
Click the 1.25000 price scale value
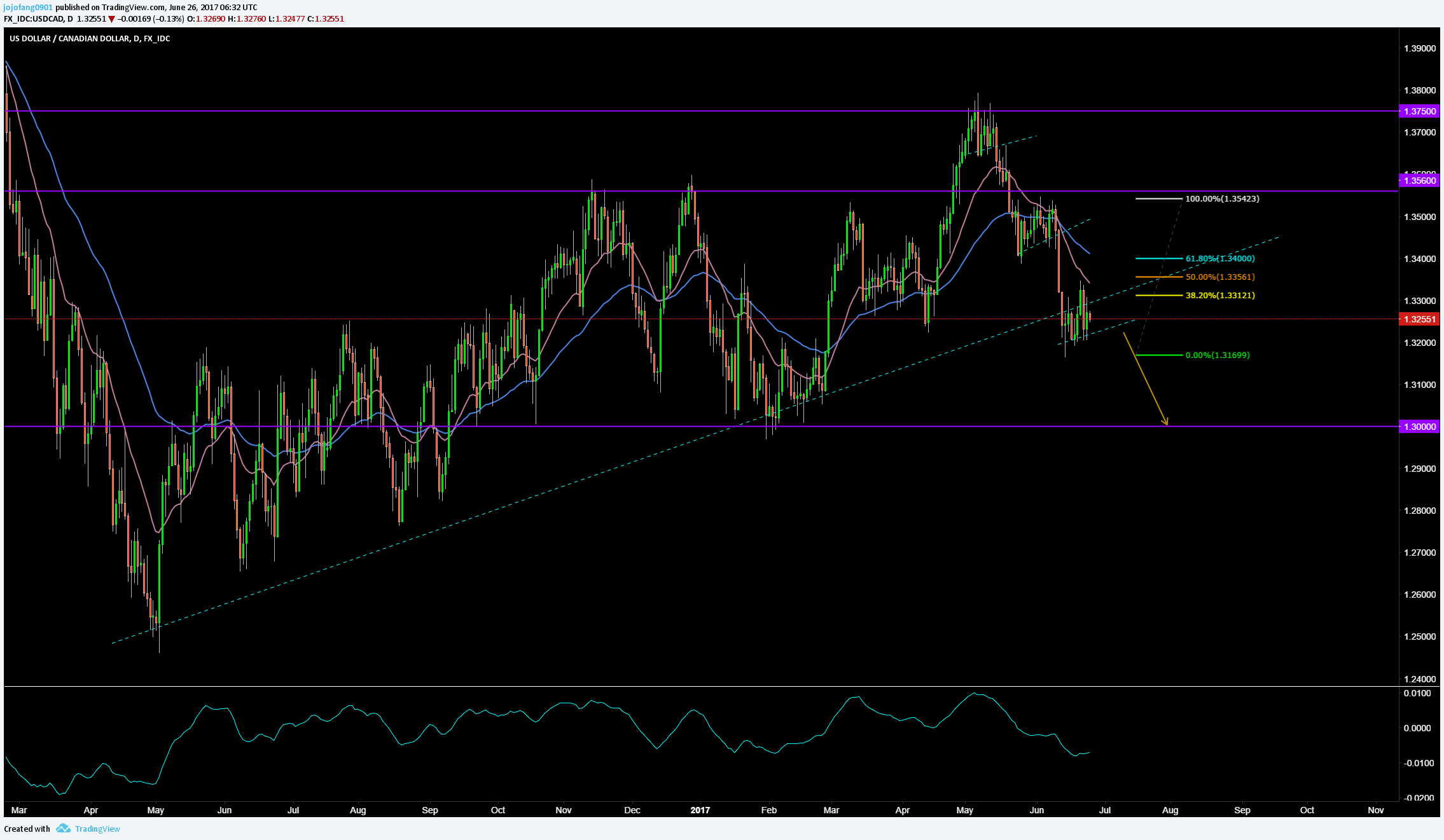1419,637
